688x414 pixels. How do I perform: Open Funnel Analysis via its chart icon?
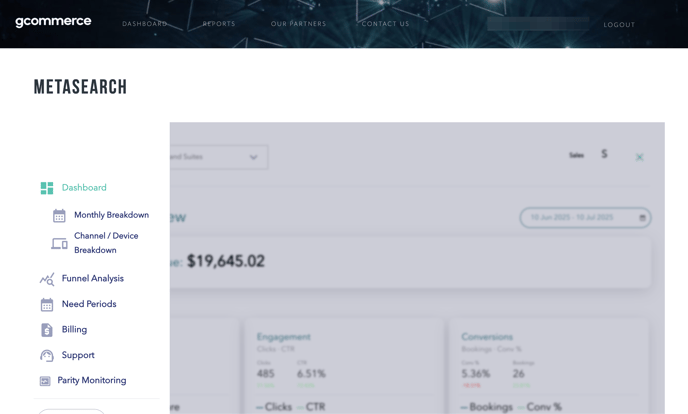(x=47, y=279)
